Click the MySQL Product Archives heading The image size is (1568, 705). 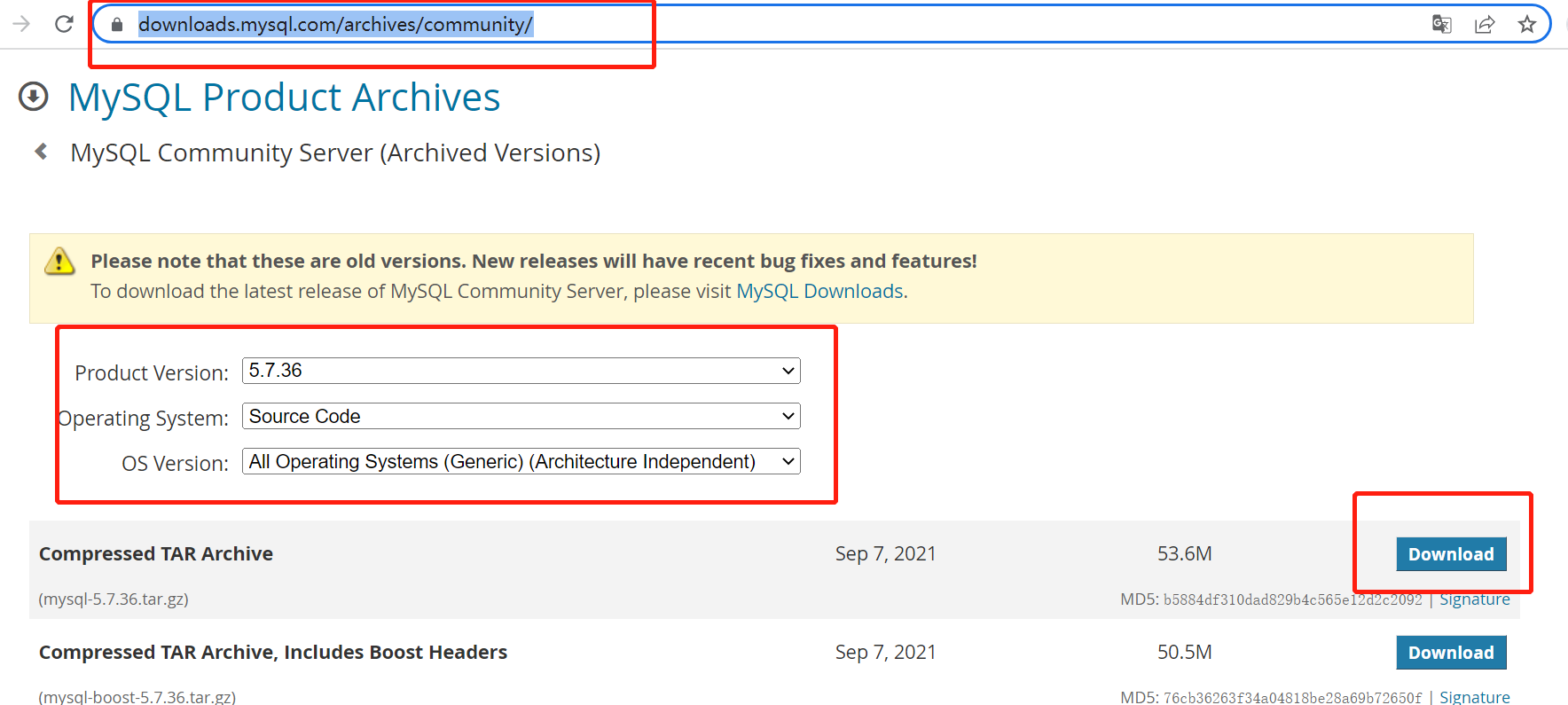pos(284,97)
